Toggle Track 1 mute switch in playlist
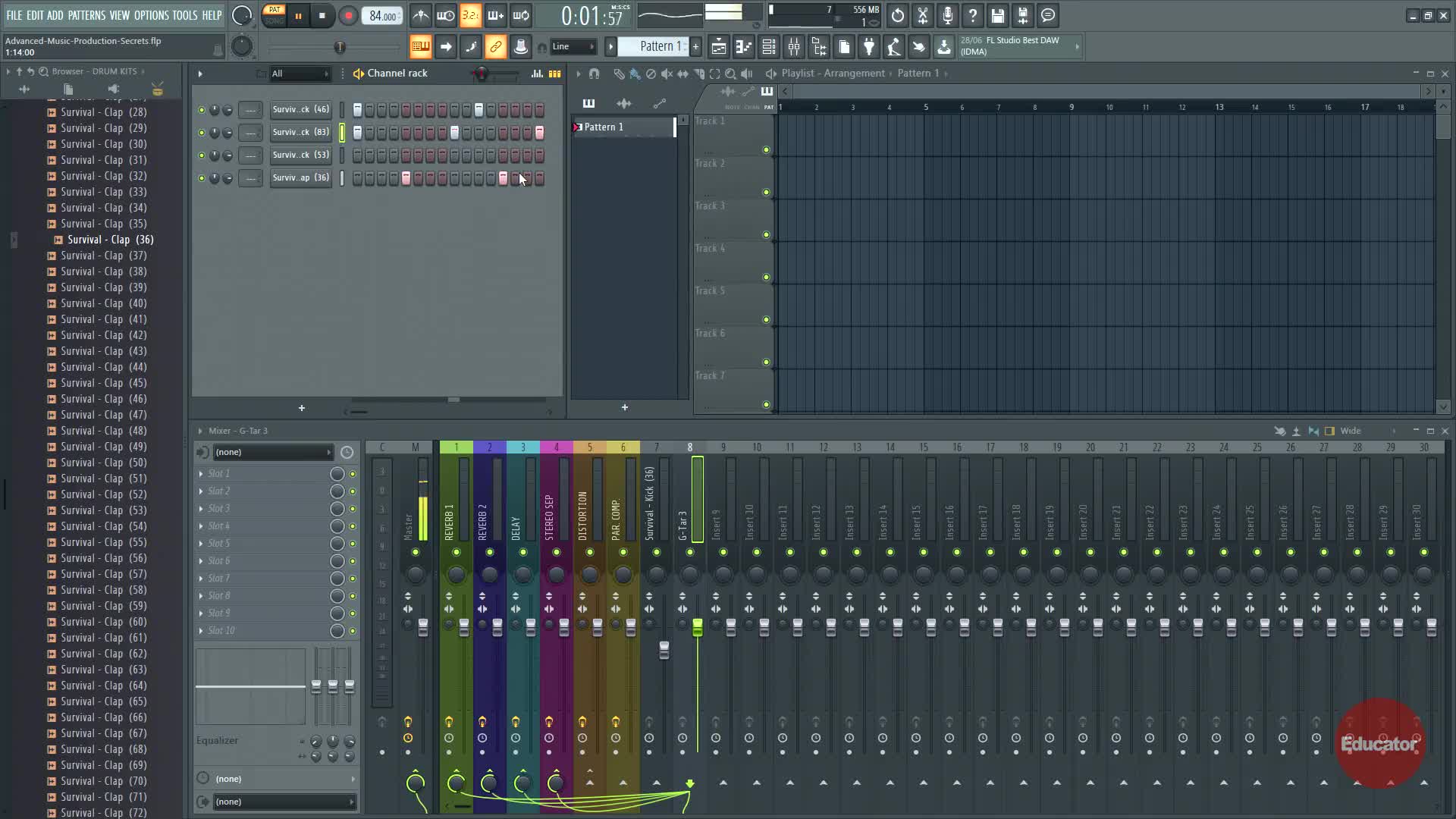This screenshot has width=1456, height=819. click(x=766, y=150)
